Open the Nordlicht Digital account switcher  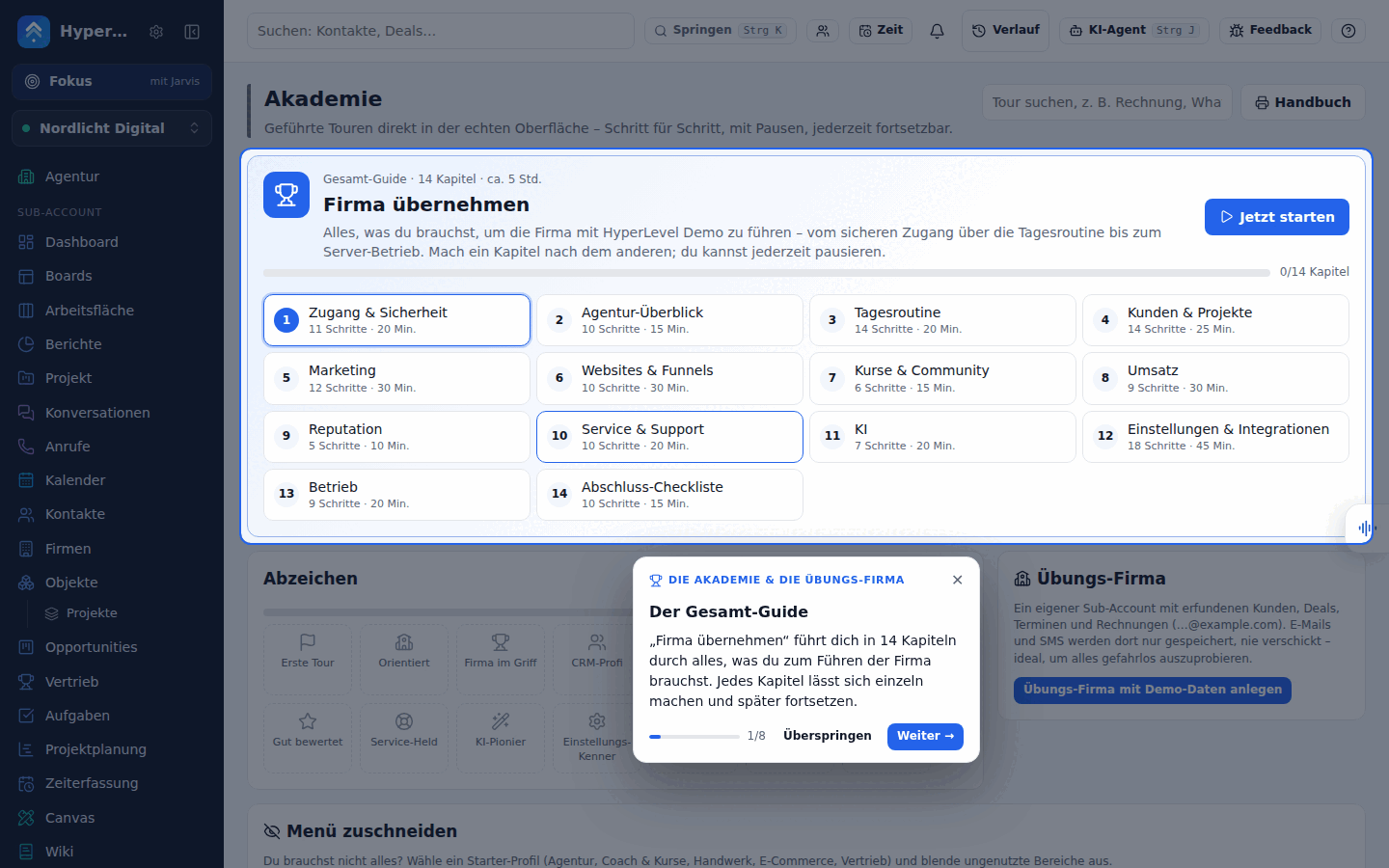(x=112, y=128)
